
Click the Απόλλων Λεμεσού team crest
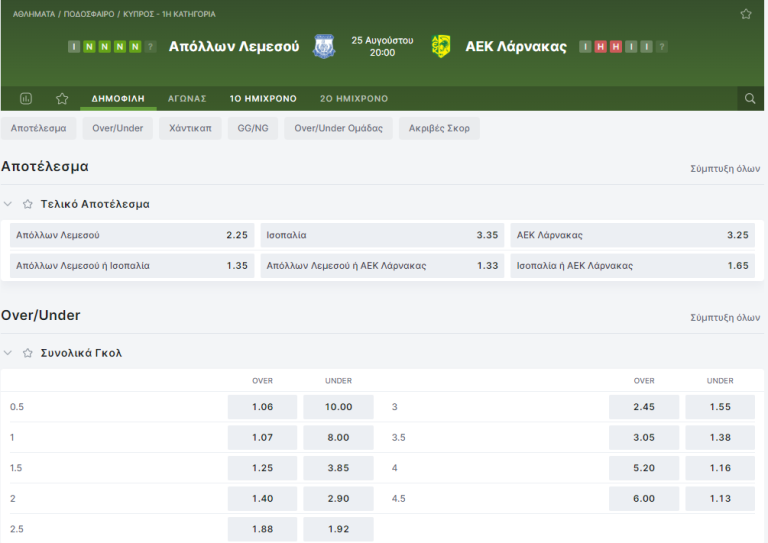323,46
